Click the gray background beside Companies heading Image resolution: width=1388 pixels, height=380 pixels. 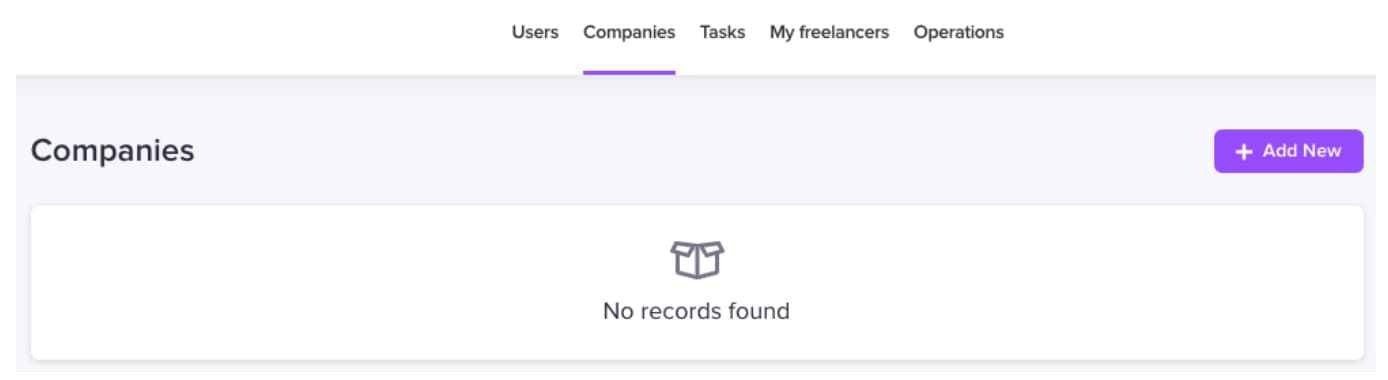700,151
